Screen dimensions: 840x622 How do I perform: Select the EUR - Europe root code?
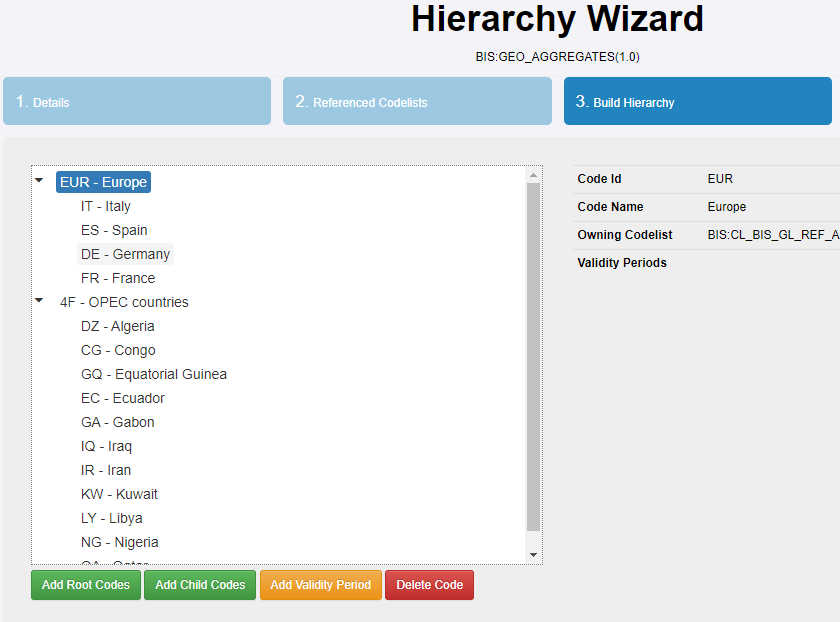(104, 182)
